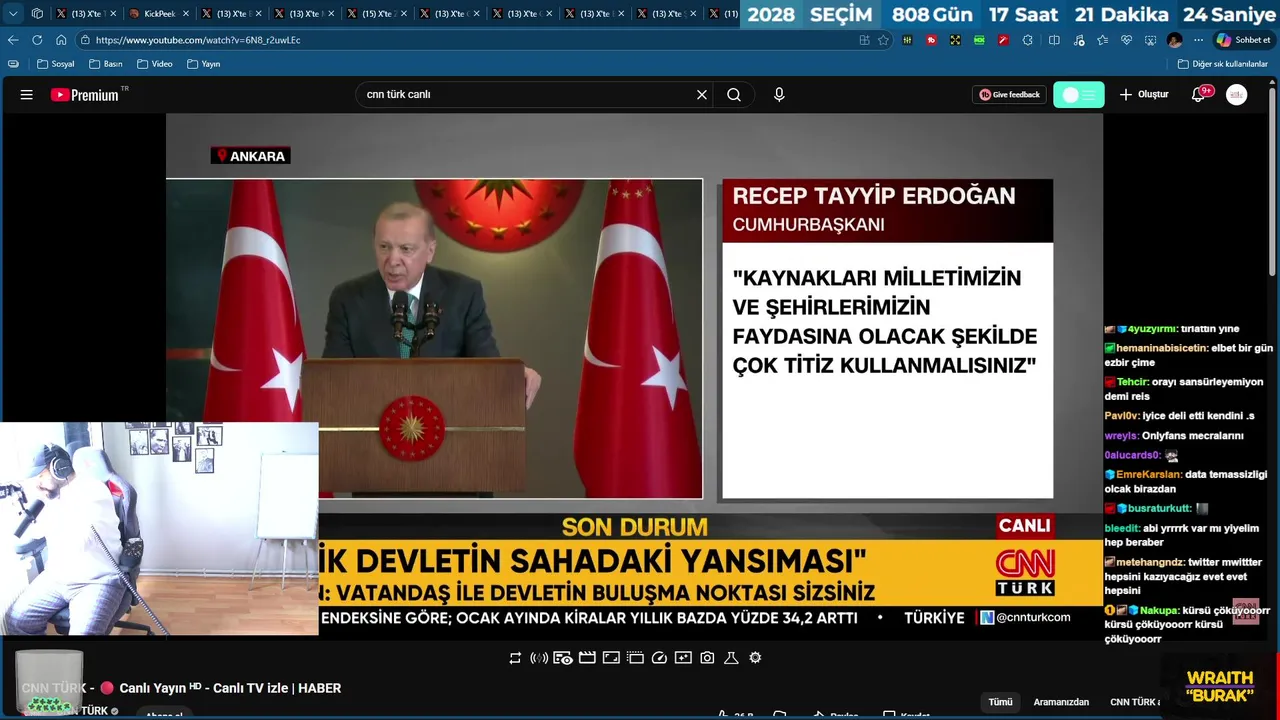Open Sohbet et Copilot chat
Image resolution: width=1280 pixels, height=720 pixels.
coord(1243,40)
